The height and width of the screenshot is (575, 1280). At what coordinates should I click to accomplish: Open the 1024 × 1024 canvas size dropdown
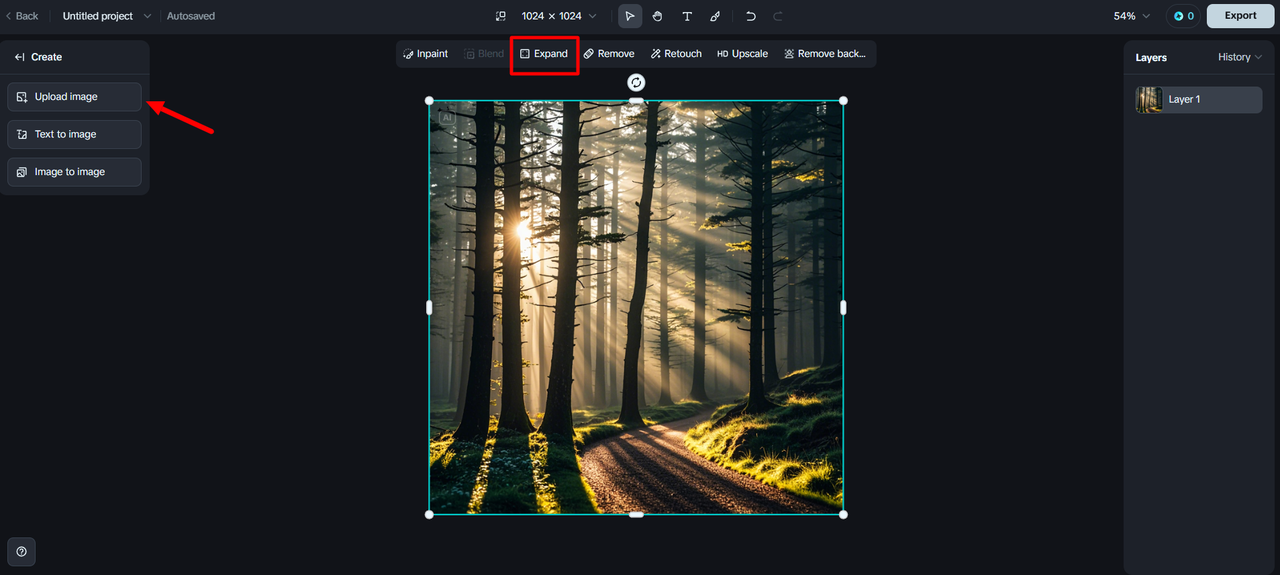click(559, 16)
